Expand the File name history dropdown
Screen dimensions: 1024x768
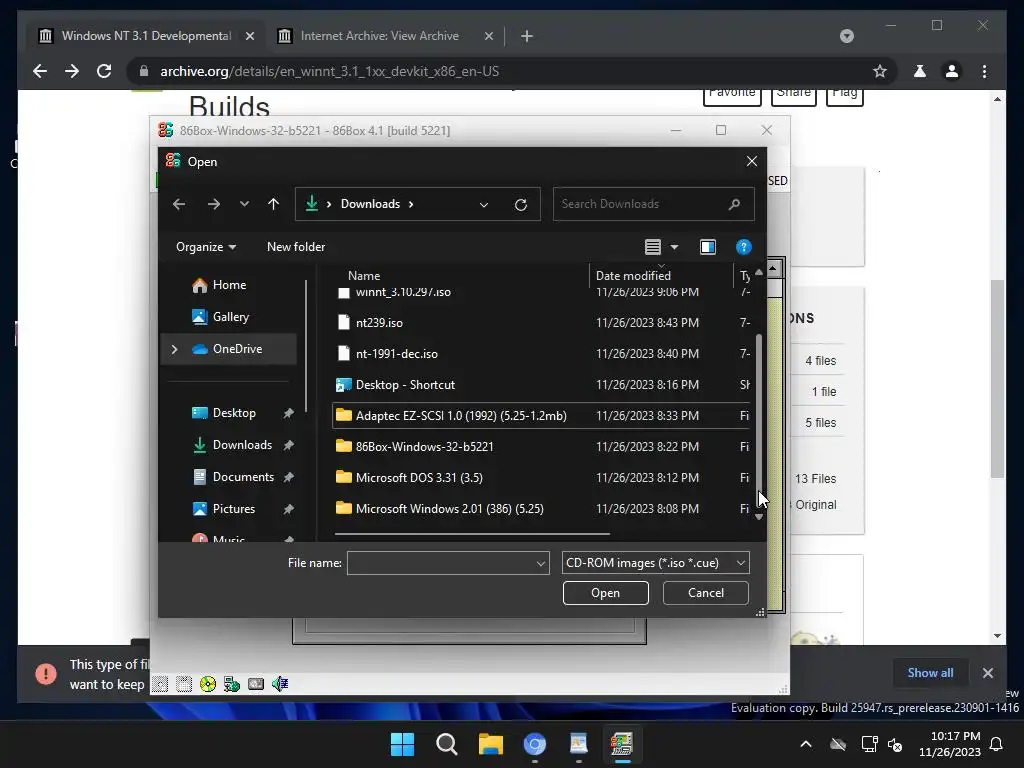point(541,563)
